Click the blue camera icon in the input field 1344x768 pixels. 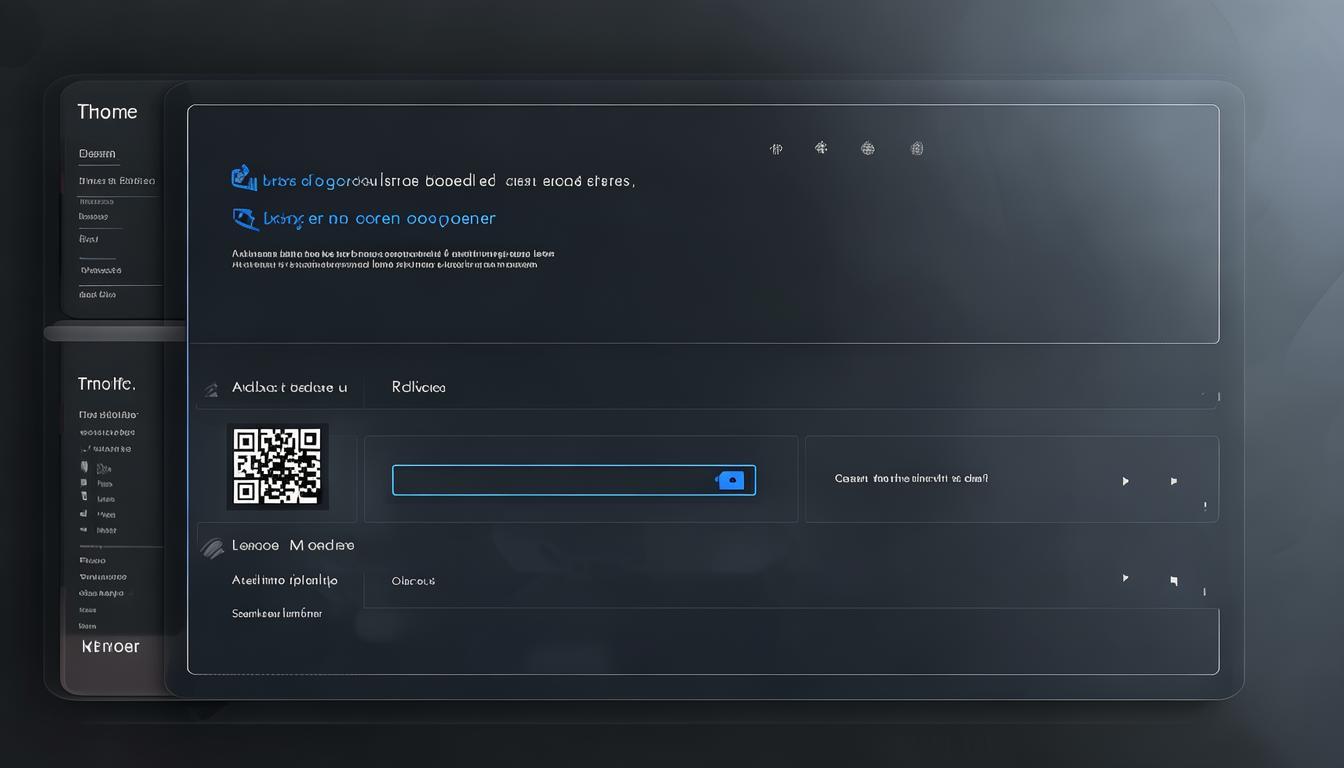pos(731,481)
